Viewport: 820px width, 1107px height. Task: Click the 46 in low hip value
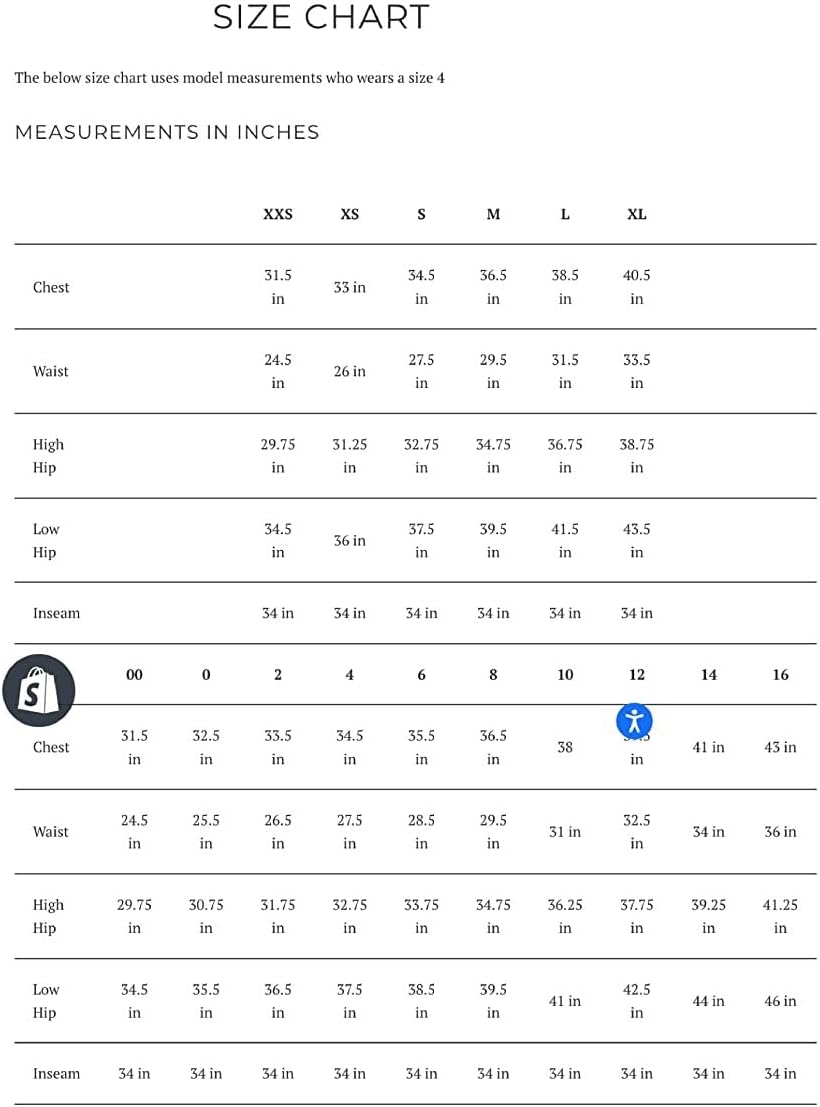pos(780,1001)
